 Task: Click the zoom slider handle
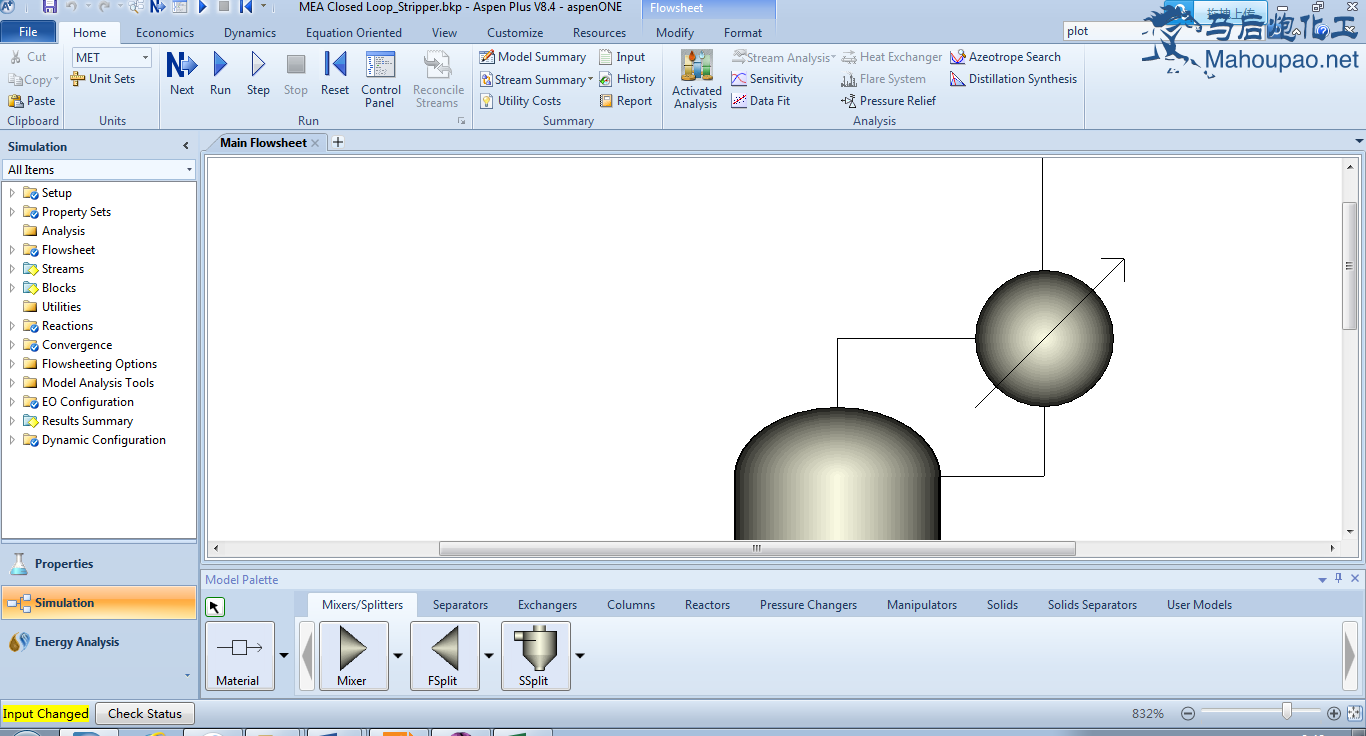tap(1287, 711)
